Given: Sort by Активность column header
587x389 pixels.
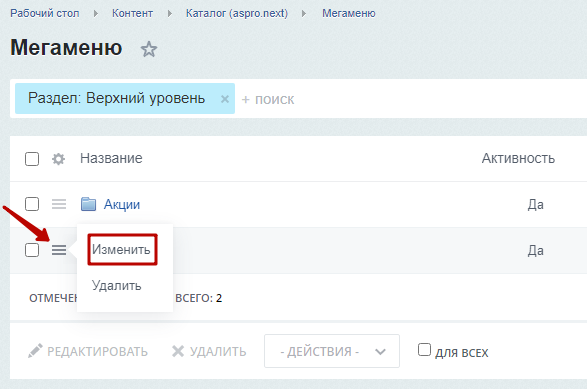Looking at the screenshot, I should pyautogui.click(x=518, y=158).
